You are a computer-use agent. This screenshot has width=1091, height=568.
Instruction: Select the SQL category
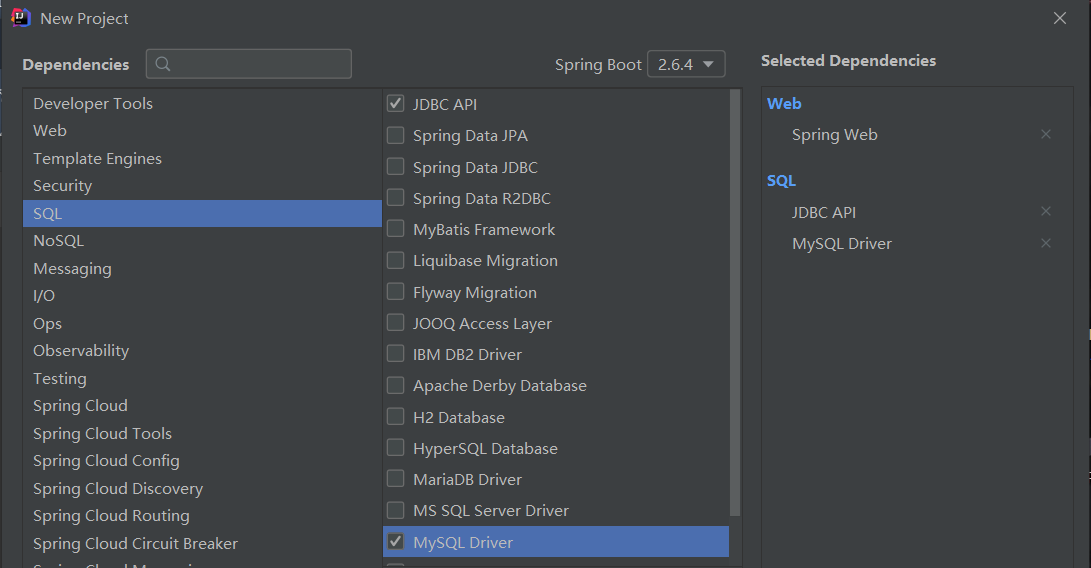[x=202, y=214]
